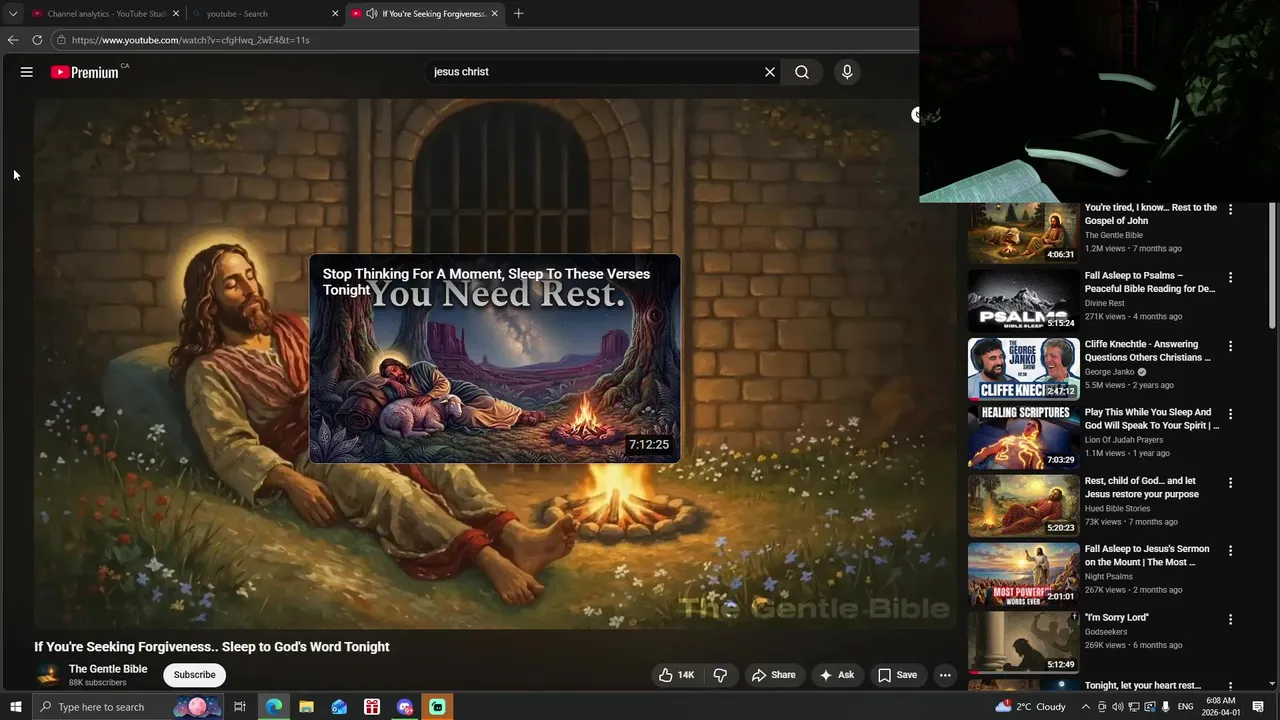Open The Gentle Bible channel name

(108, 669)
